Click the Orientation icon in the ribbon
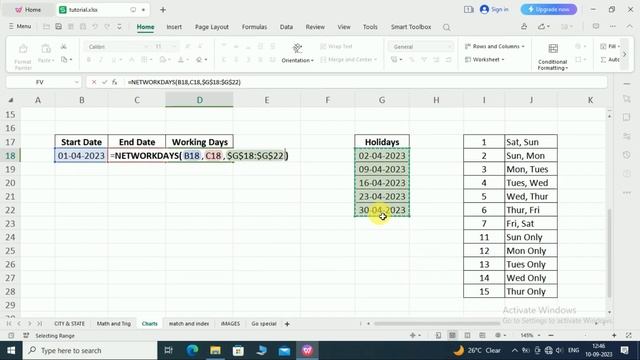Screen dimensions: 640x360 click(298, 48)
